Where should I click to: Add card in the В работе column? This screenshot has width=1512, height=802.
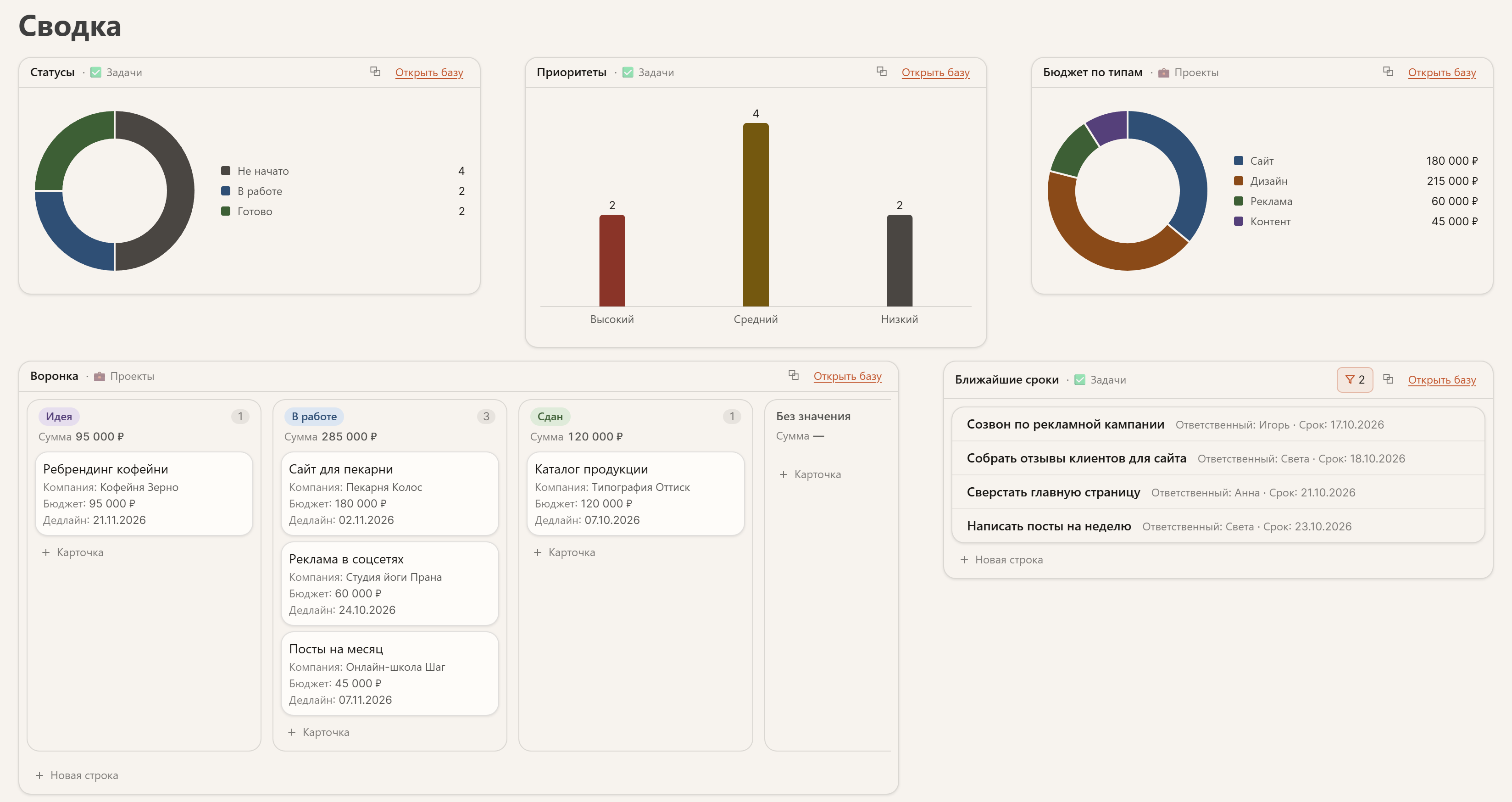click(x=319, y=732)
